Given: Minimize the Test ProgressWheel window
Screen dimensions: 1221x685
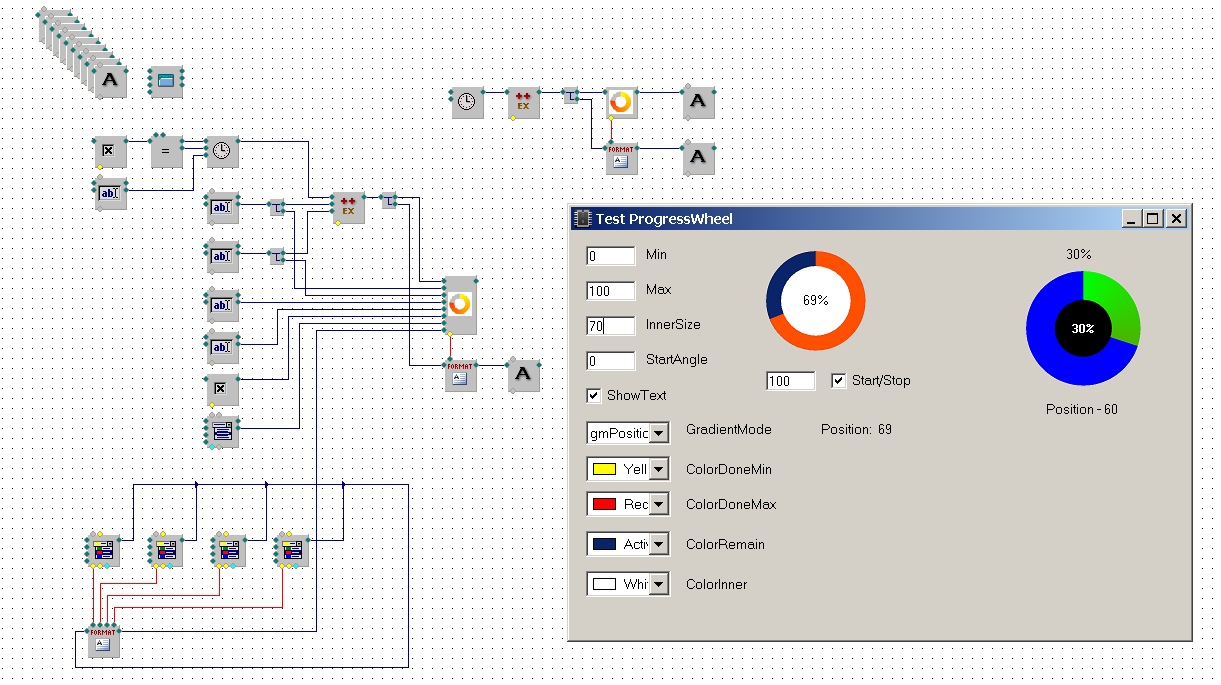Looking at the screenshot, I should pos(1132,219).
